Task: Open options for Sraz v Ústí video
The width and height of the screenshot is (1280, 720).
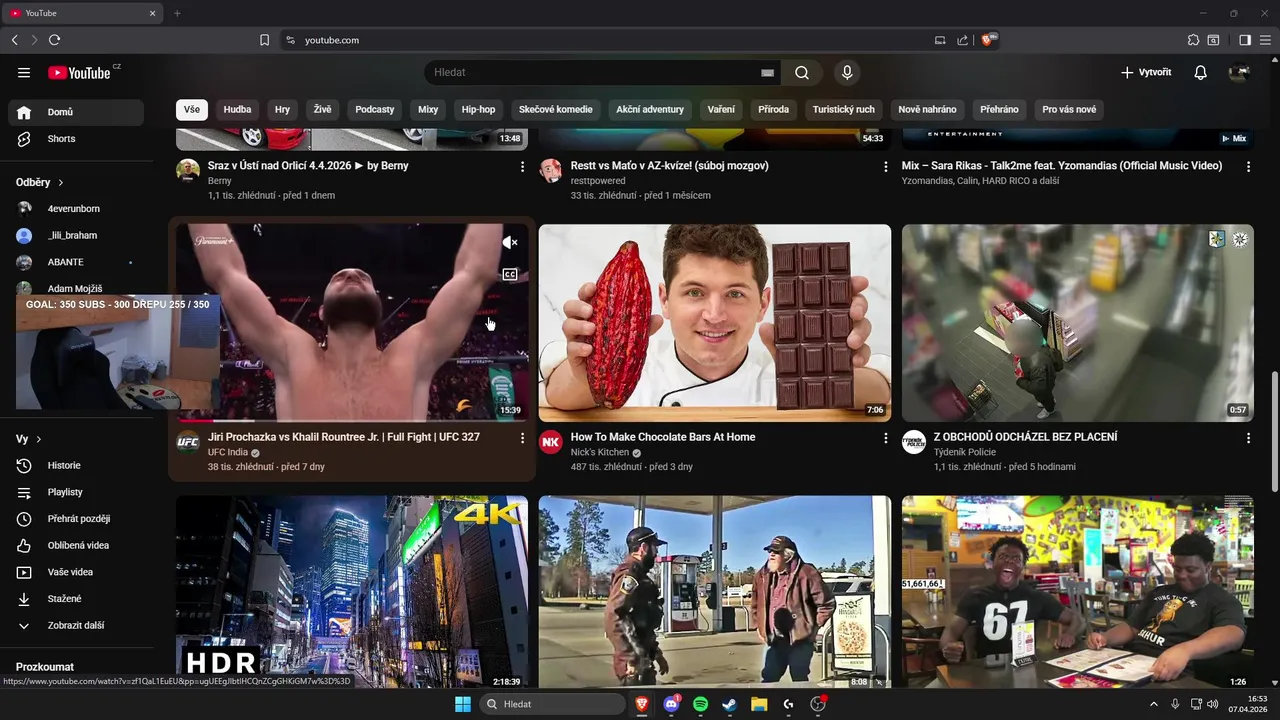Action: [x=522, y=167]
